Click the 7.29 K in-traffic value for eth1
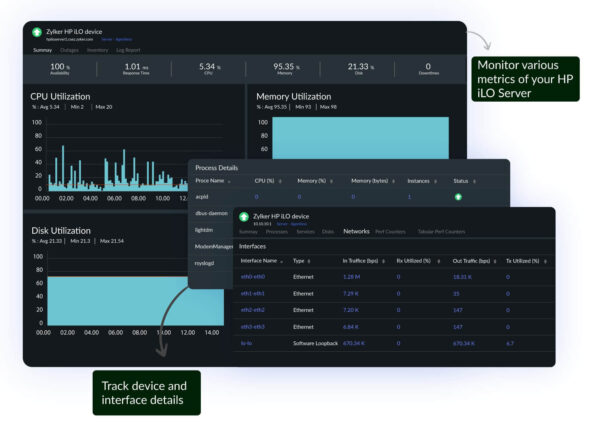This screenshot has width=600, height=422. [x=351, y=293]
